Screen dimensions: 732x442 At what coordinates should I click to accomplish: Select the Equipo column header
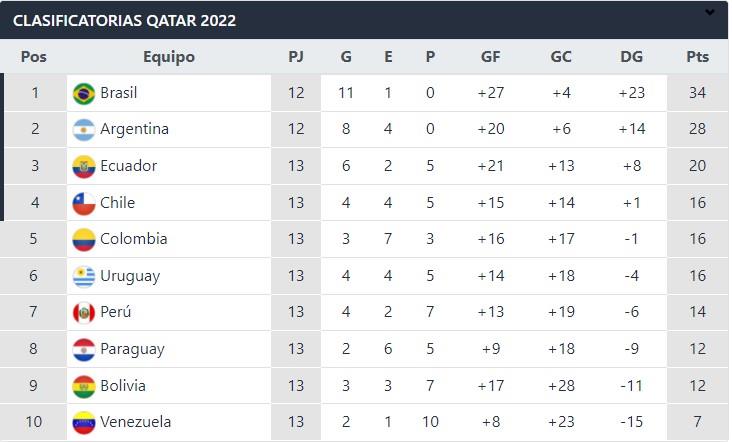coord(169,57)
